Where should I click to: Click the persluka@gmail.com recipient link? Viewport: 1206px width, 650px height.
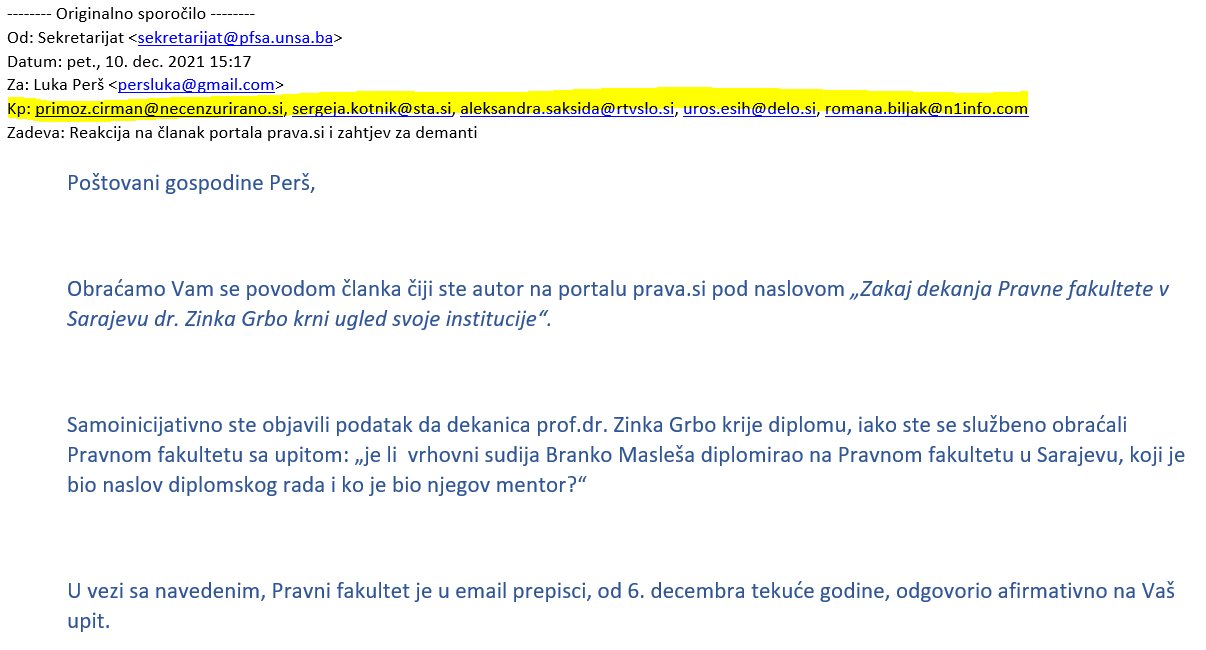196,85
